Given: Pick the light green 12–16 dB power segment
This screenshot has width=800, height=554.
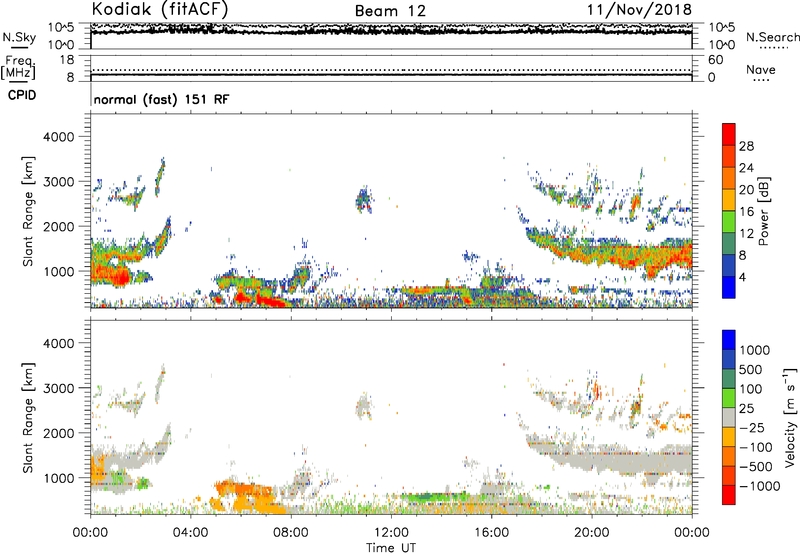Looking at the screenshot, I should 729,223.
